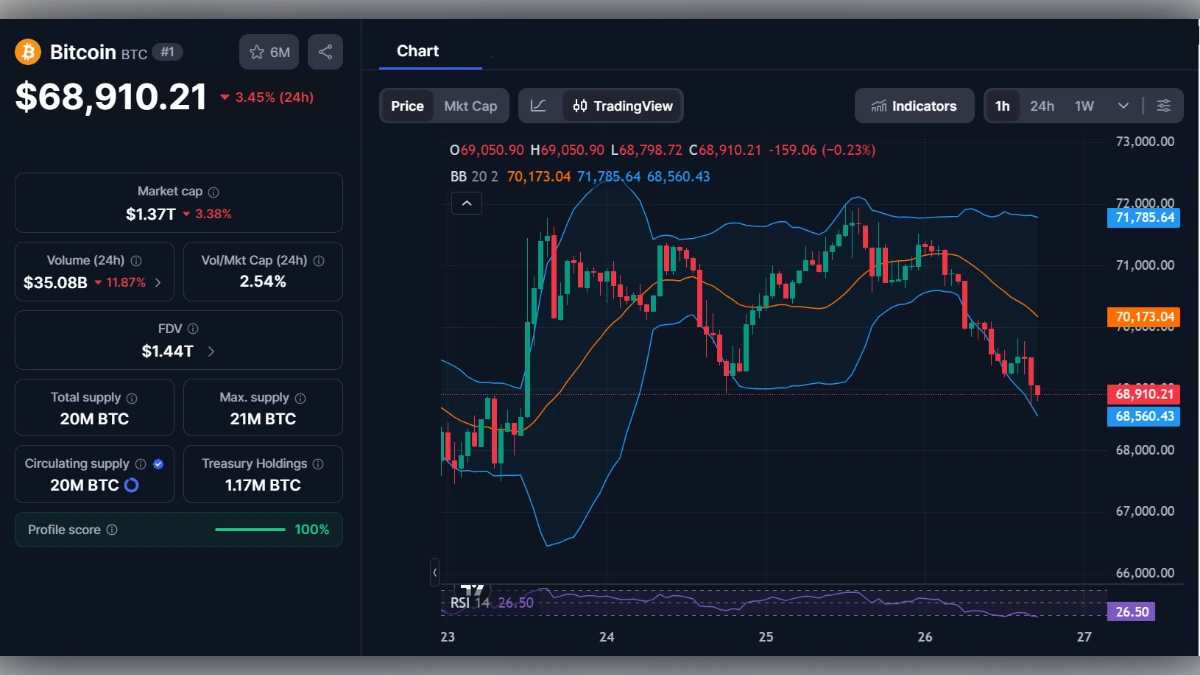
Task: Click the share icon next to the watchlist button
Action: coord(325,52)
